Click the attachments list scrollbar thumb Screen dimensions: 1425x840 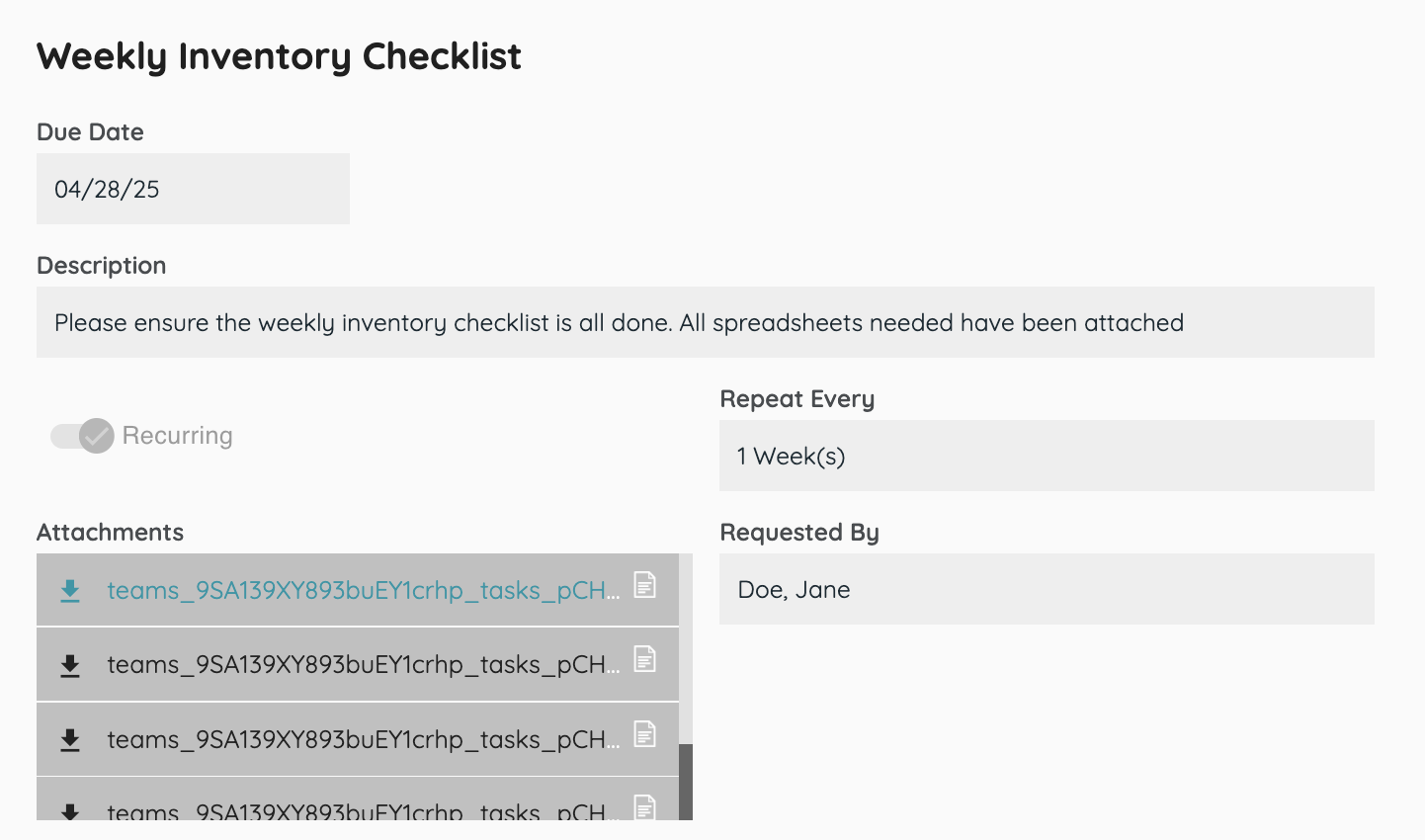coord(686,782)
